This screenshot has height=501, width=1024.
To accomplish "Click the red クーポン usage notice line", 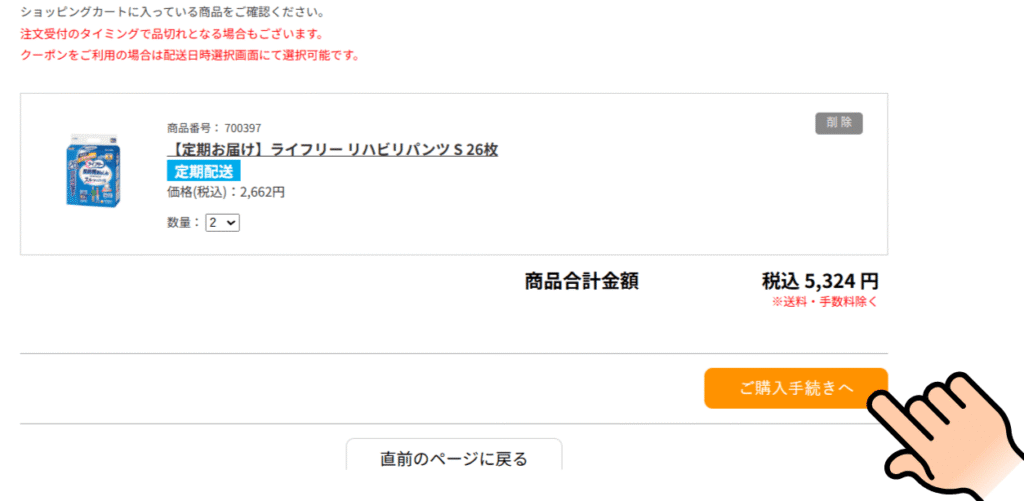I will tap(190, 56).
